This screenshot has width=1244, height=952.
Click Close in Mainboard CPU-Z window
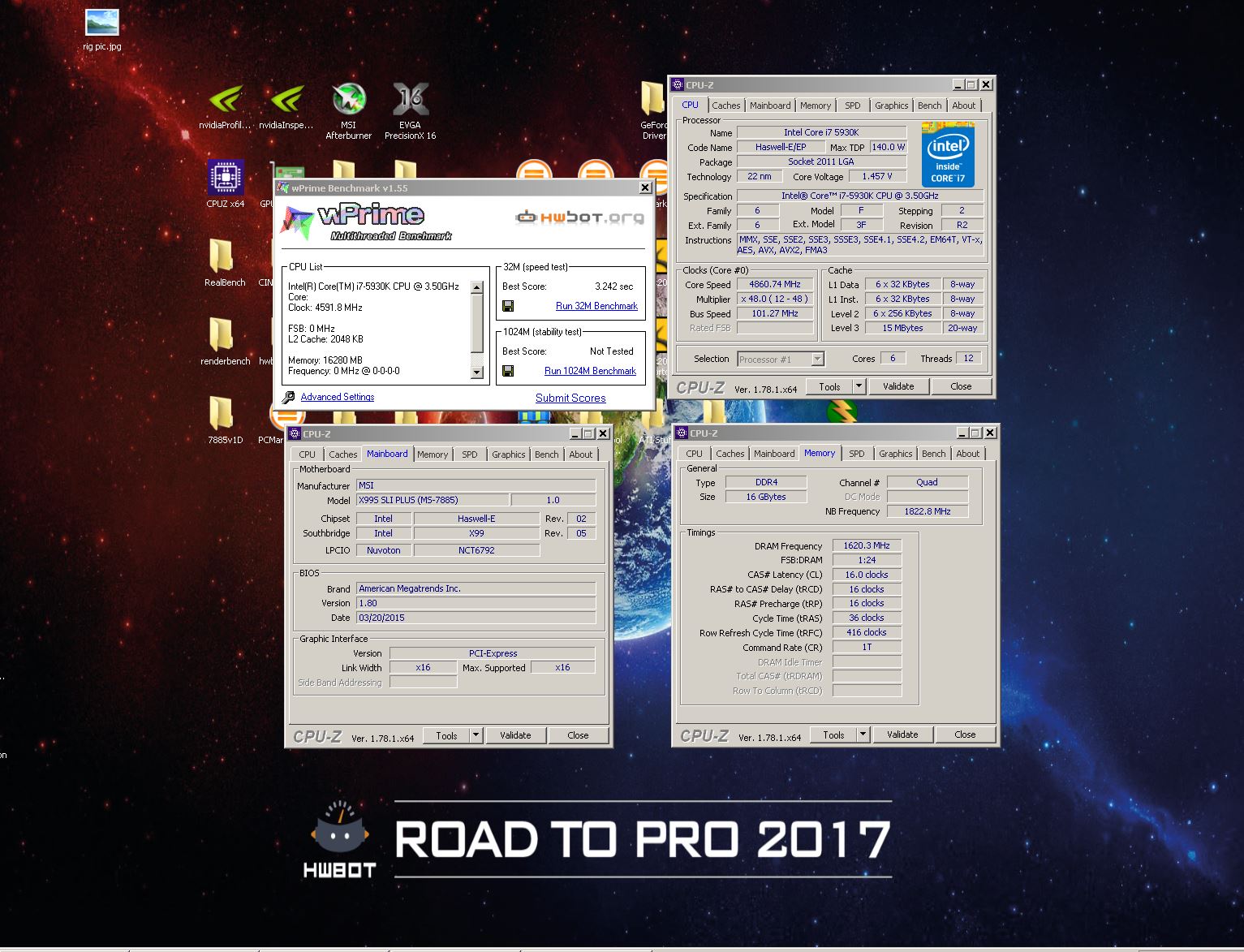click(578, 735)
